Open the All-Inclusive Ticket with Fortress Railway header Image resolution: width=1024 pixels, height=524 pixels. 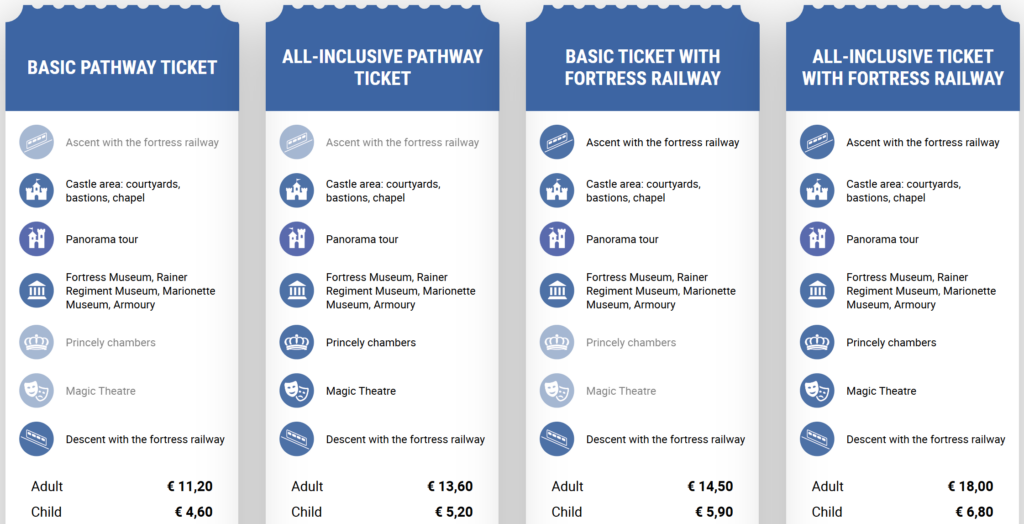click(x=902, y=67)
